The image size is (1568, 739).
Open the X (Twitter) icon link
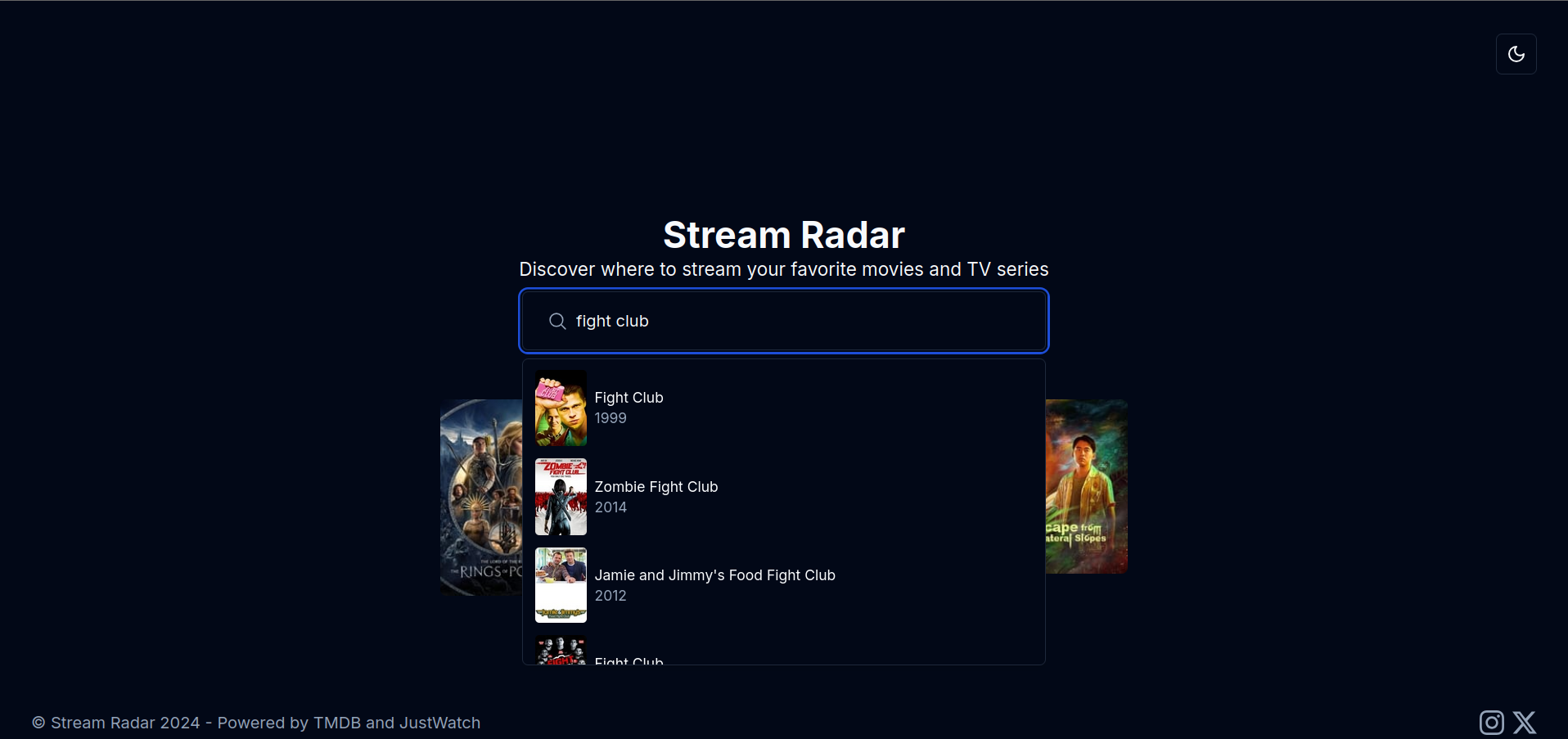click(1524, 723)
